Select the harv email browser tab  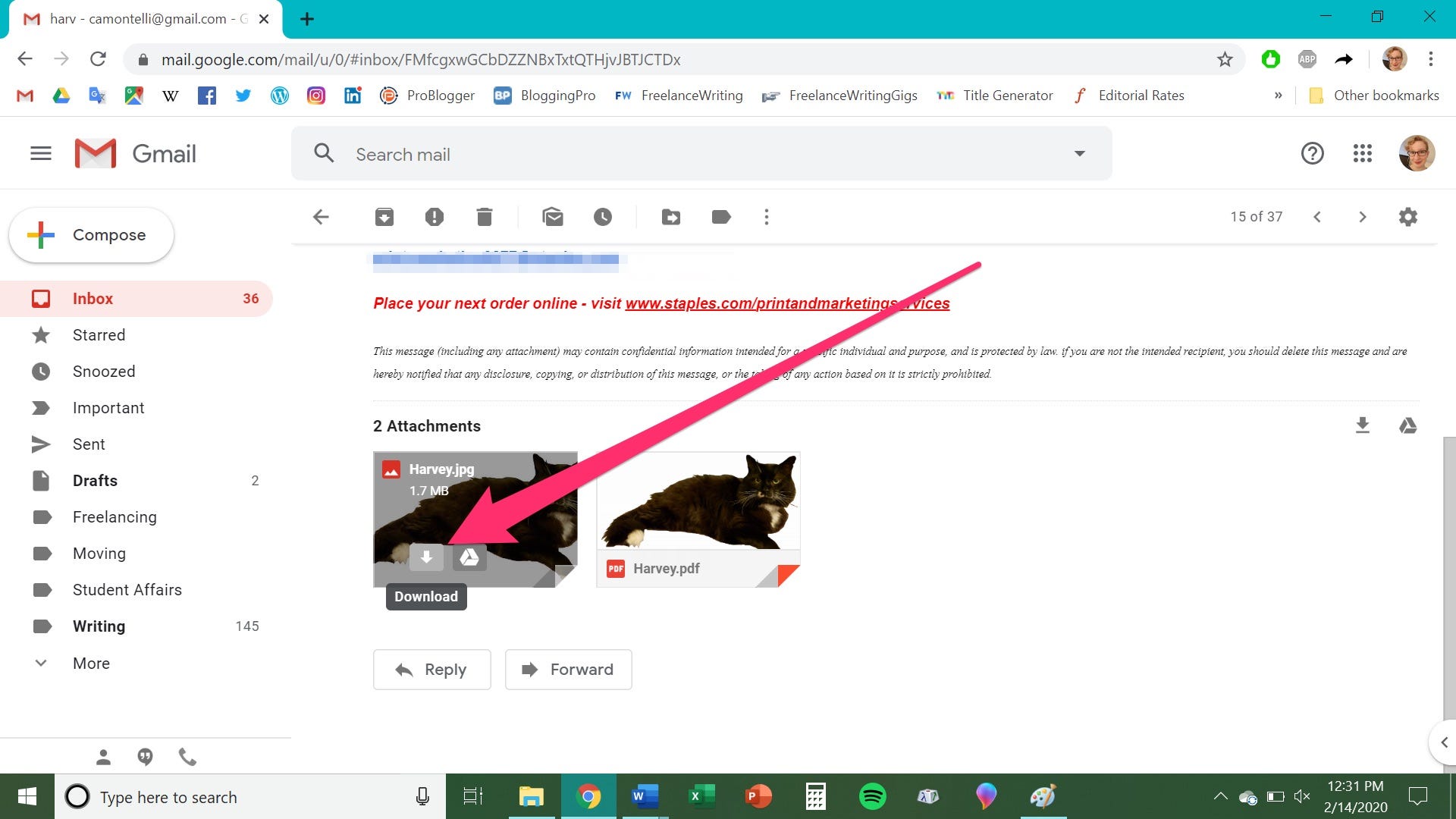point(136,18)
